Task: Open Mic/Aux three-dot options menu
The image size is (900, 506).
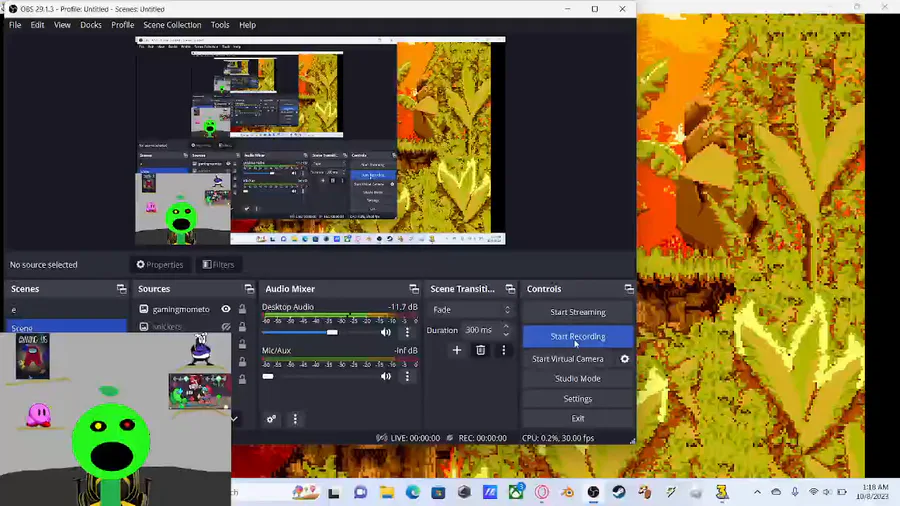Action: coord(408,376)
